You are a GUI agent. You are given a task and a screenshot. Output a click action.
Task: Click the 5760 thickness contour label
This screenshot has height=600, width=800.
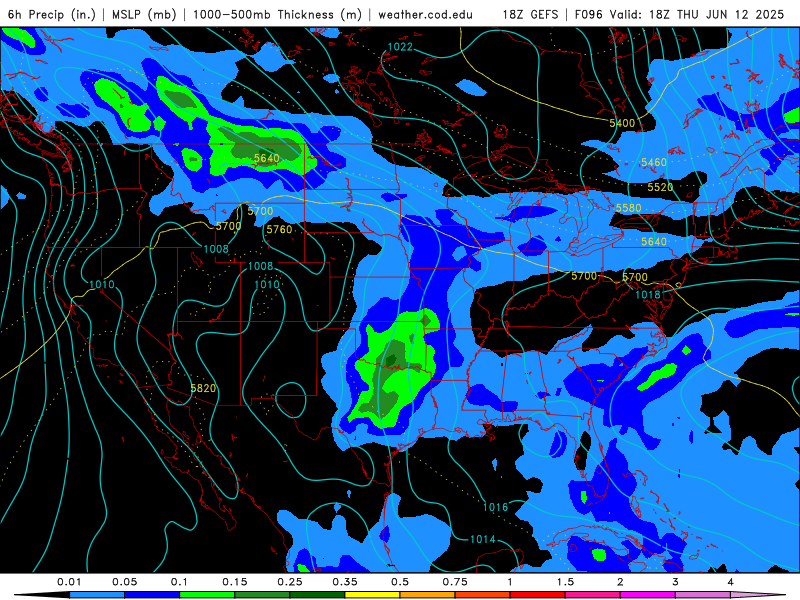[280, 230]
